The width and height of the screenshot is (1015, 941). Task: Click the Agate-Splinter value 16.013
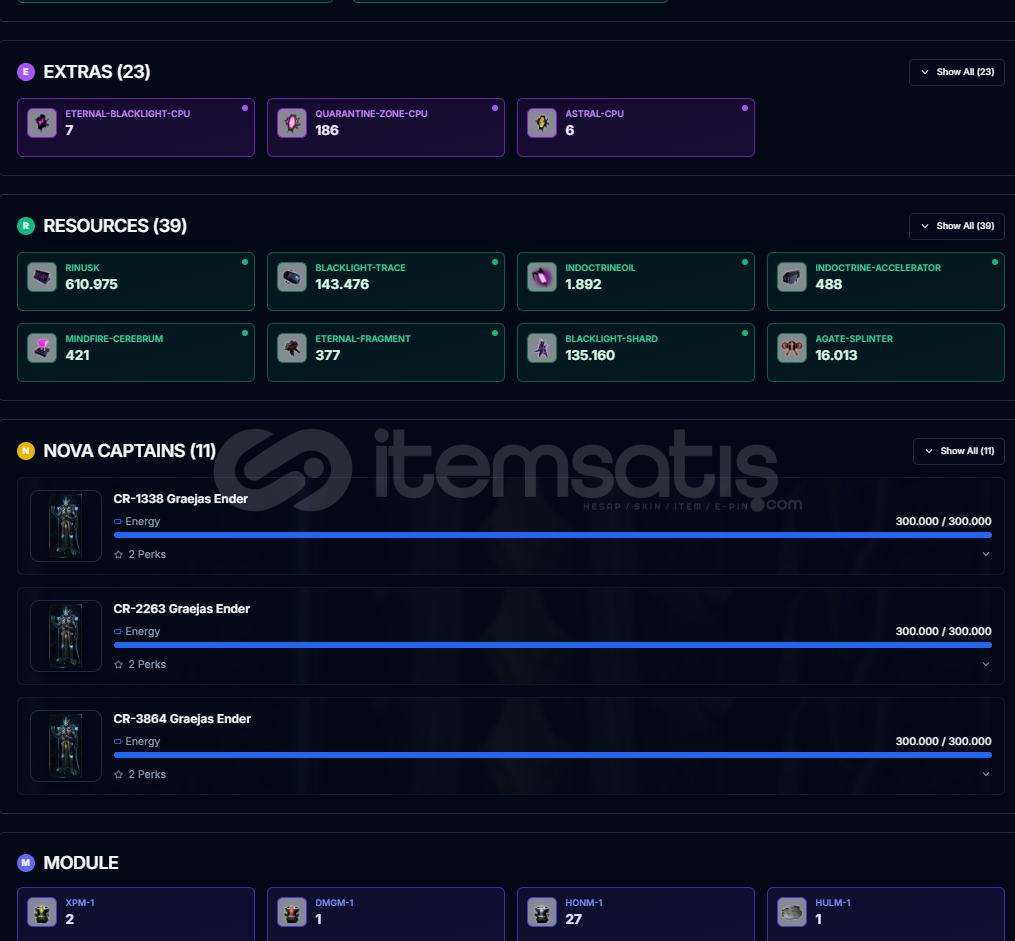point(836,355)
